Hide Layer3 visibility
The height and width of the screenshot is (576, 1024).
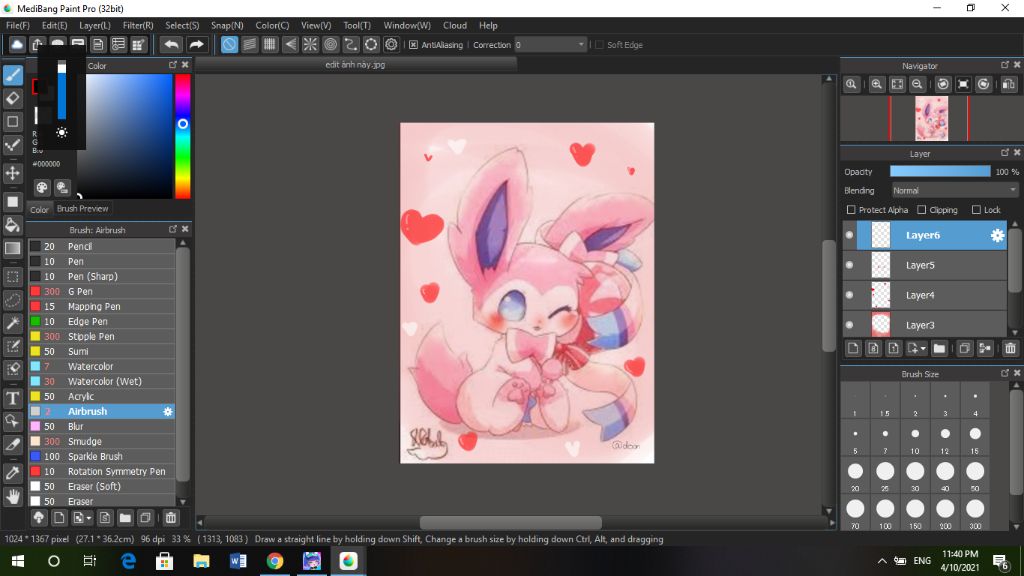point(850,325)
